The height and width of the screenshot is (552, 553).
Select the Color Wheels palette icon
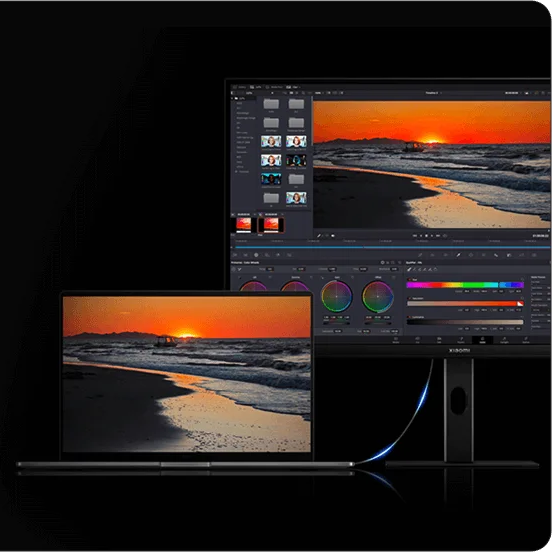[256, 255]
